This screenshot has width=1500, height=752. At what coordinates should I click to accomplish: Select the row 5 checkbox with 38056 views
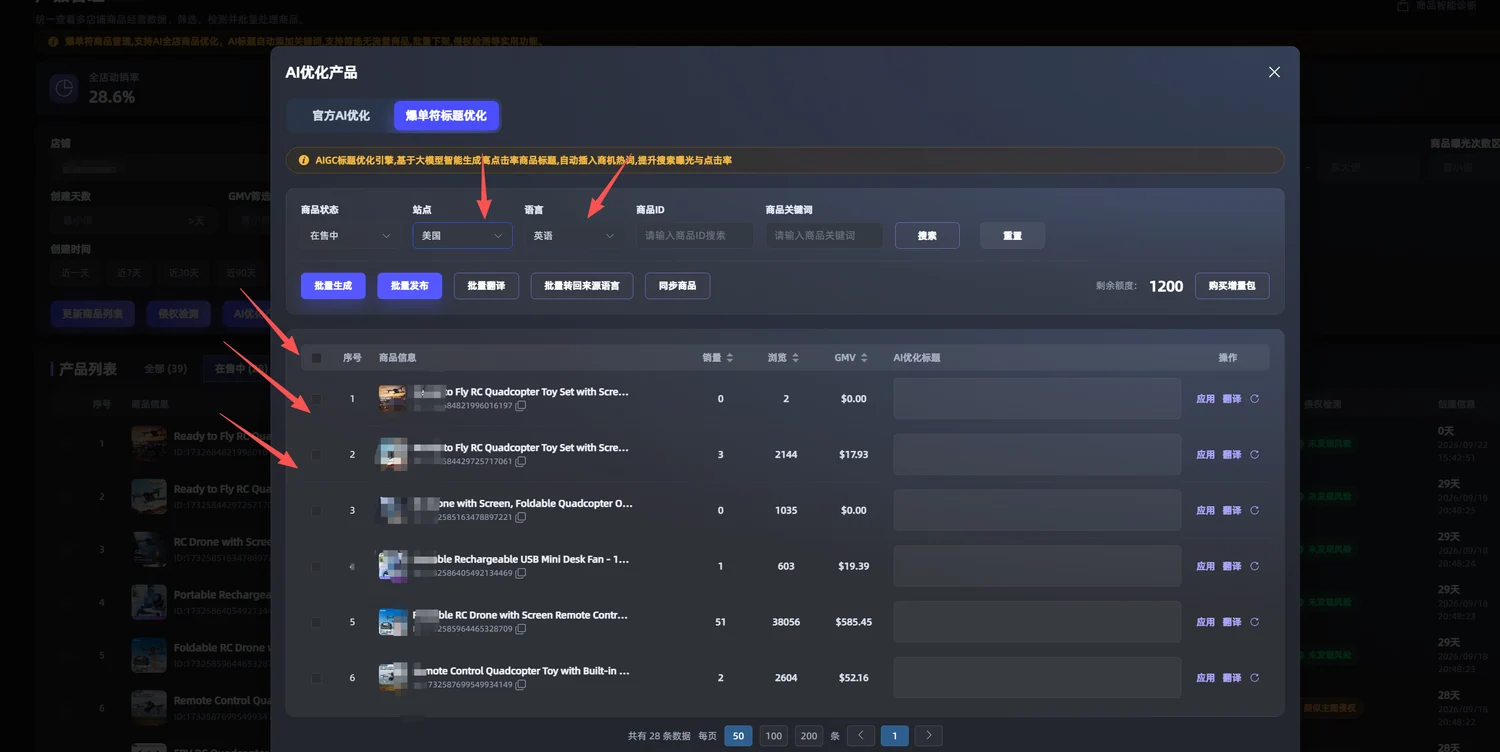(317, 622)
